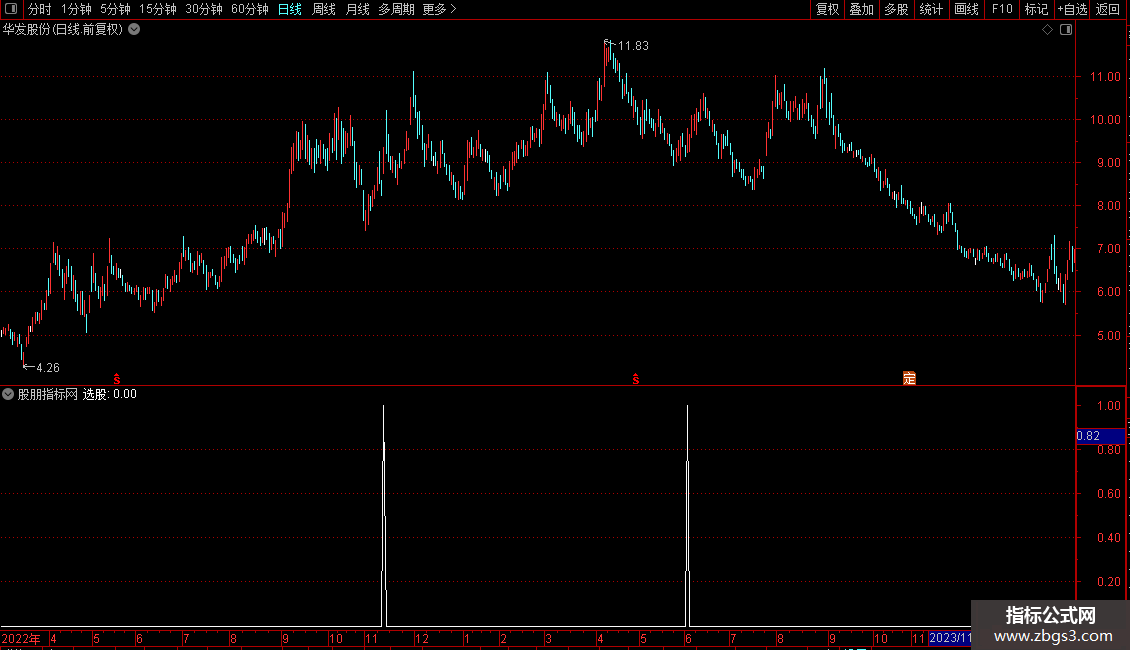This screenshot has width=1130, height=650.
Task: Open the 多周期 multi-period view
Action: click(x=396, y=9)
